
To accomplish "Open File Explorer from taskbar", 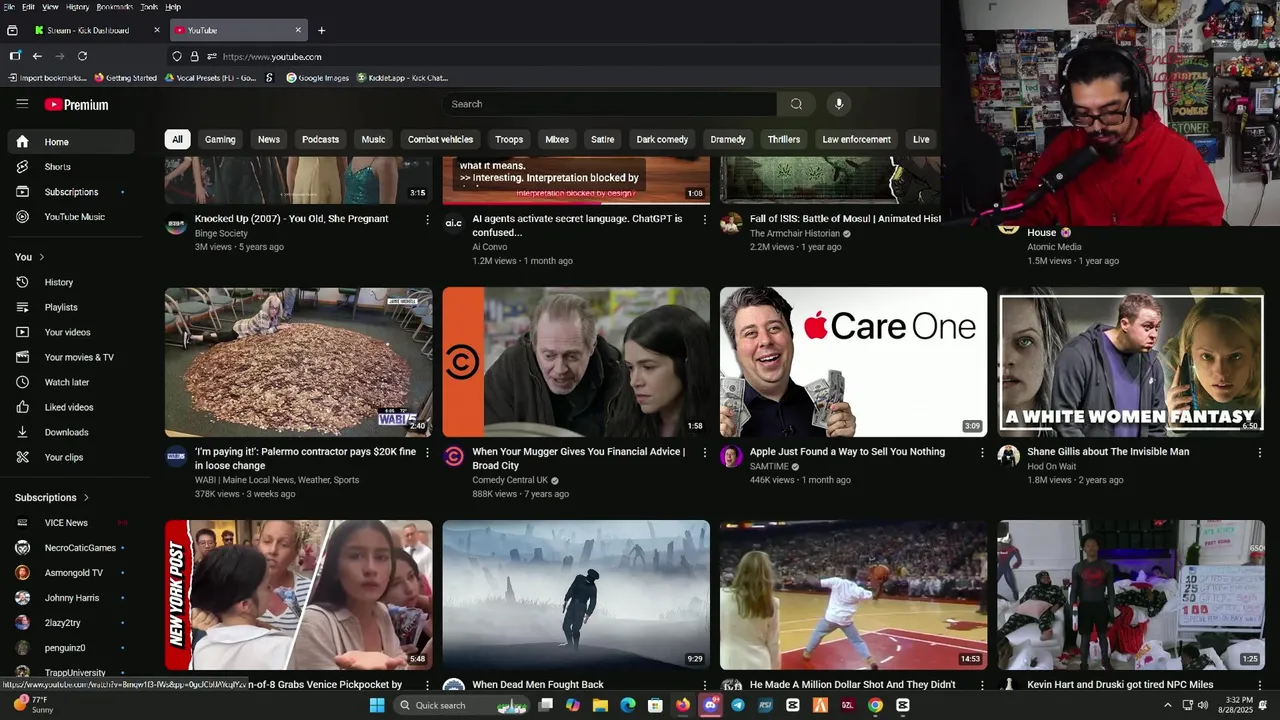I will (x=600, y=705).
